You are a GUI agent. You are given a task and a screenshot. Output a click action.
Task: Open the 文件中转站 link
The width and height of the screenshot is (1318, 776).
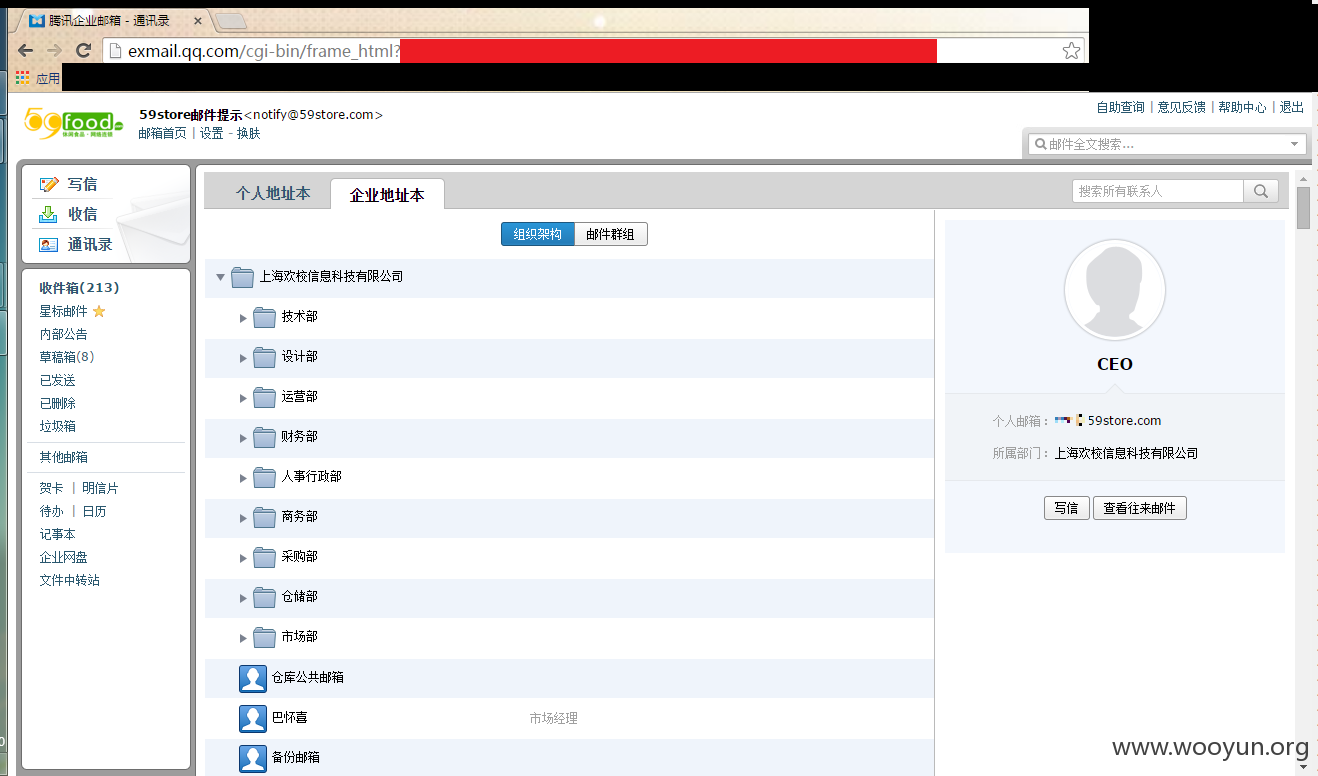(x=69, y=580)
